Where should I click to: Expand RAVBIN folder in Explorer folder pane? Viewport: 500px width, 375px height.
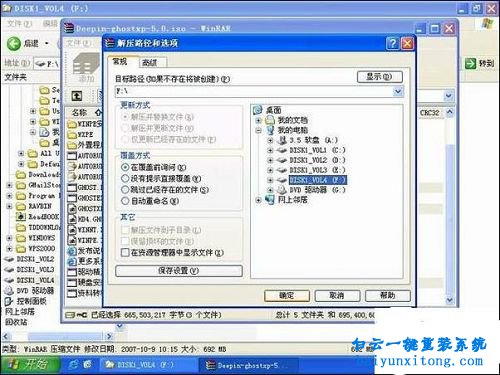pyautogui.click(x=9, y=206)
